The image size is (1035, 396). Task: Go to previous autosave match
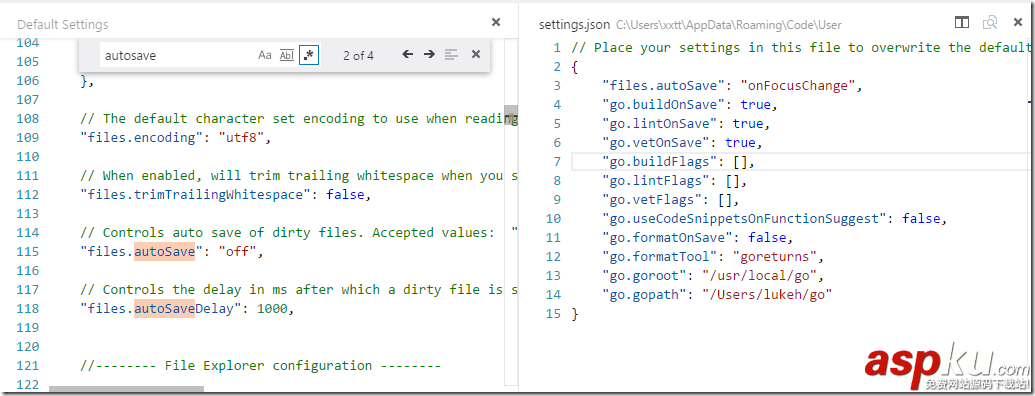(x=408, y=55)
